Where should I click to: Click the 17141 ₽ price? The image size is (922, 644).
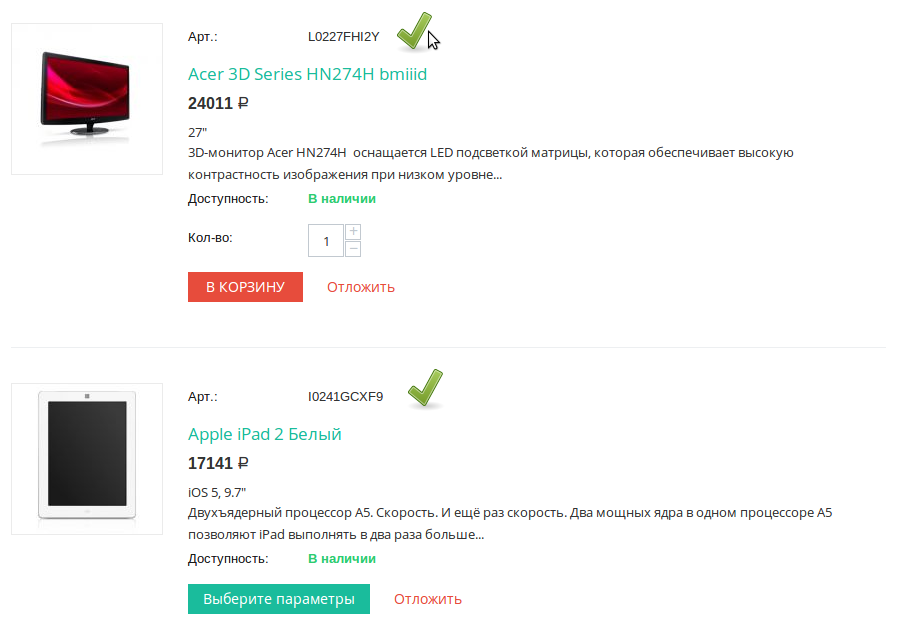pyautogui.click(x=218, y=463)
